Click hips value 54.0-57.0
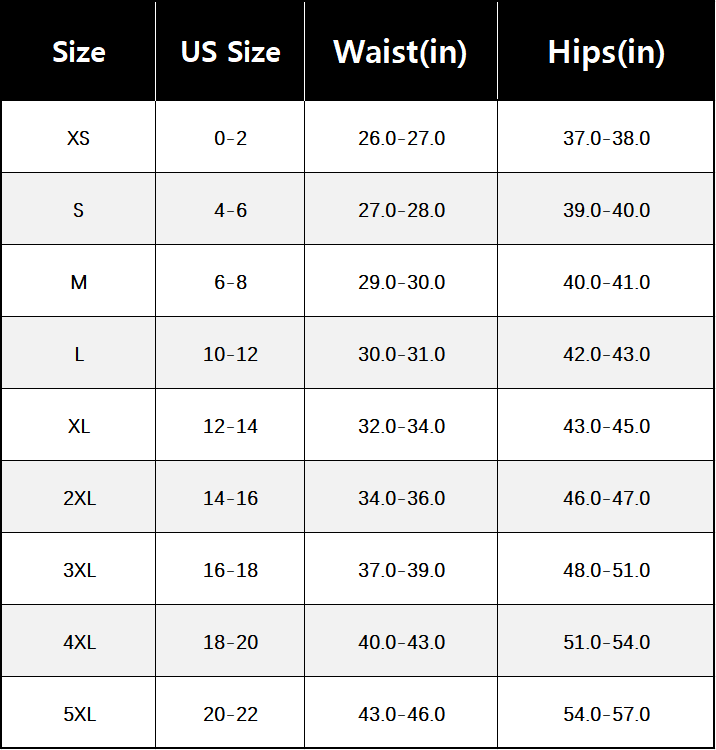716x750 pixels. pyautogui.click(x=606, y=714)
